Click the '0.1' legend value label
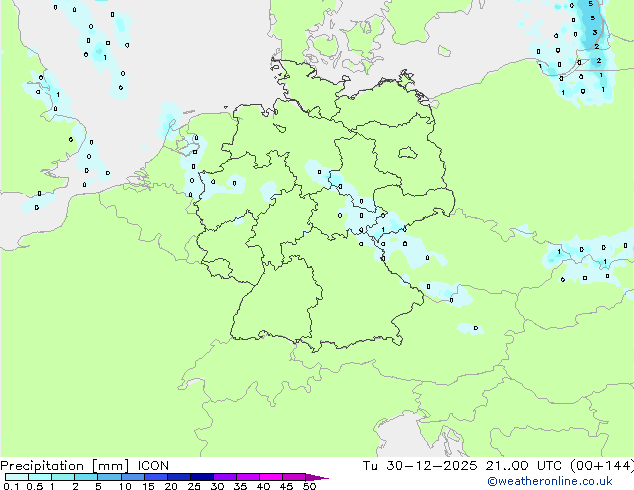The height and width of the screenshot is (490, 634). click(11, 486)
